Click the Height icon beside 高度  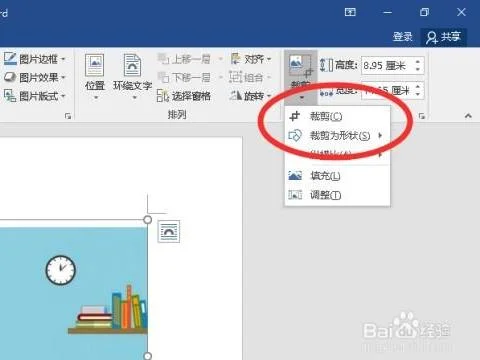[326, 65]
